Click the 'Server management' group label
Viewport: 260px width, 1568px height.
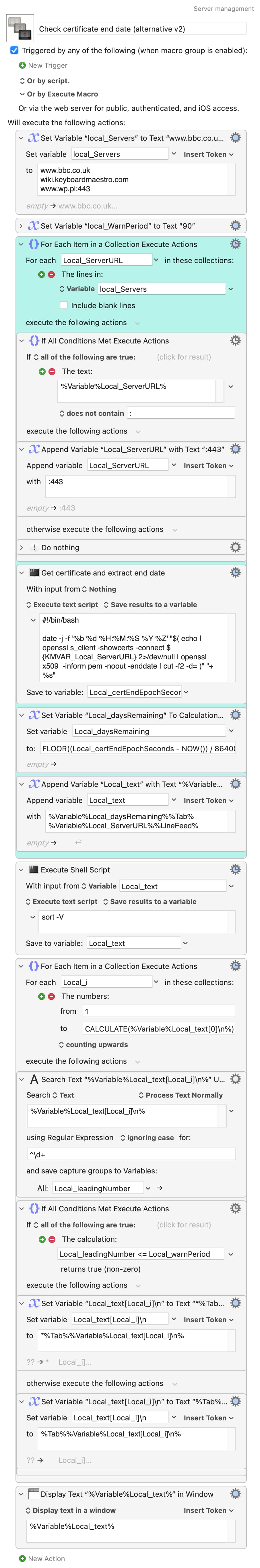(x=224, y=9)
